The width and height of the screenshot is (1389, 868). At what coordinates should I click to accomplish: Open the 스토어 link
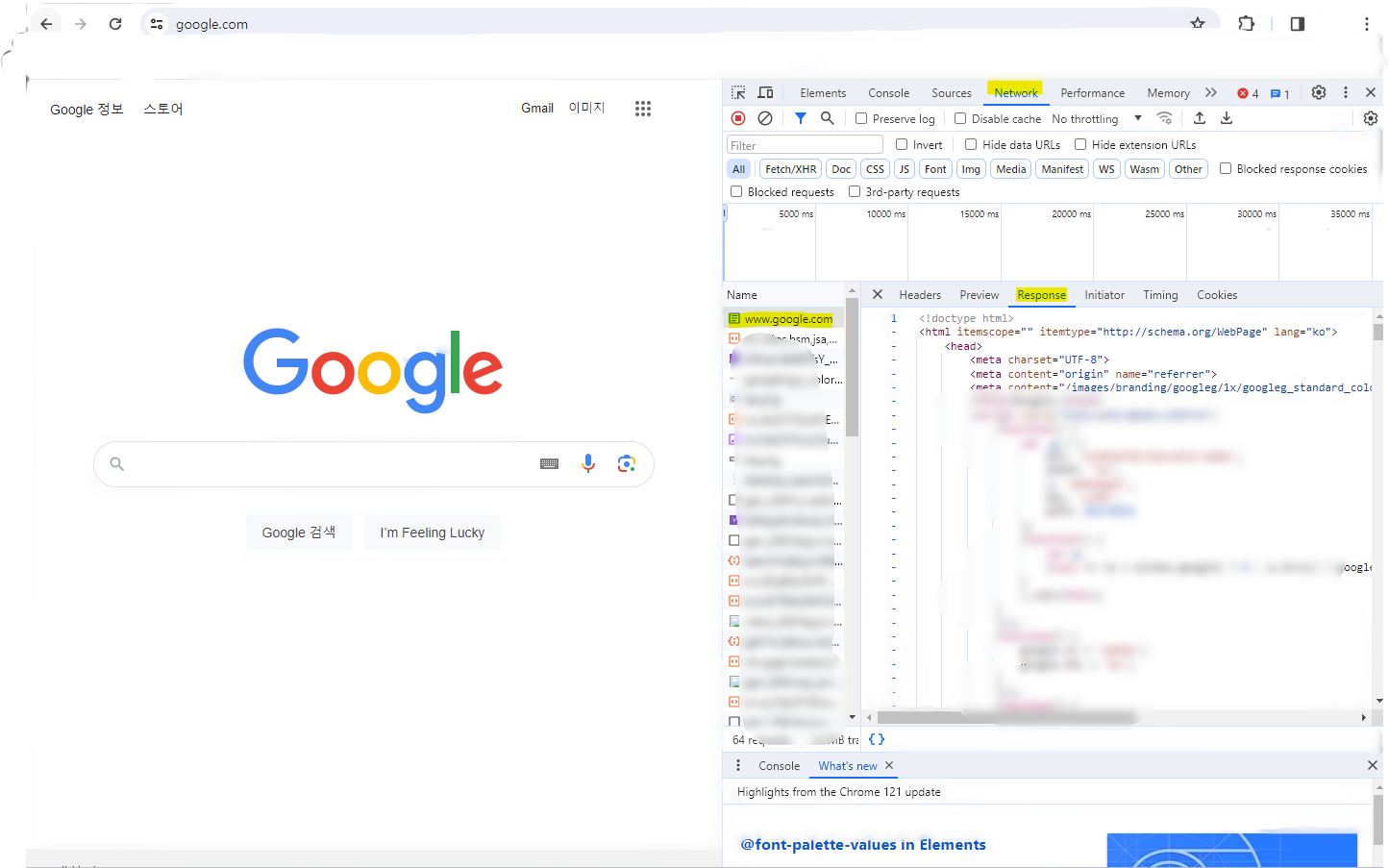click(163, 110)
